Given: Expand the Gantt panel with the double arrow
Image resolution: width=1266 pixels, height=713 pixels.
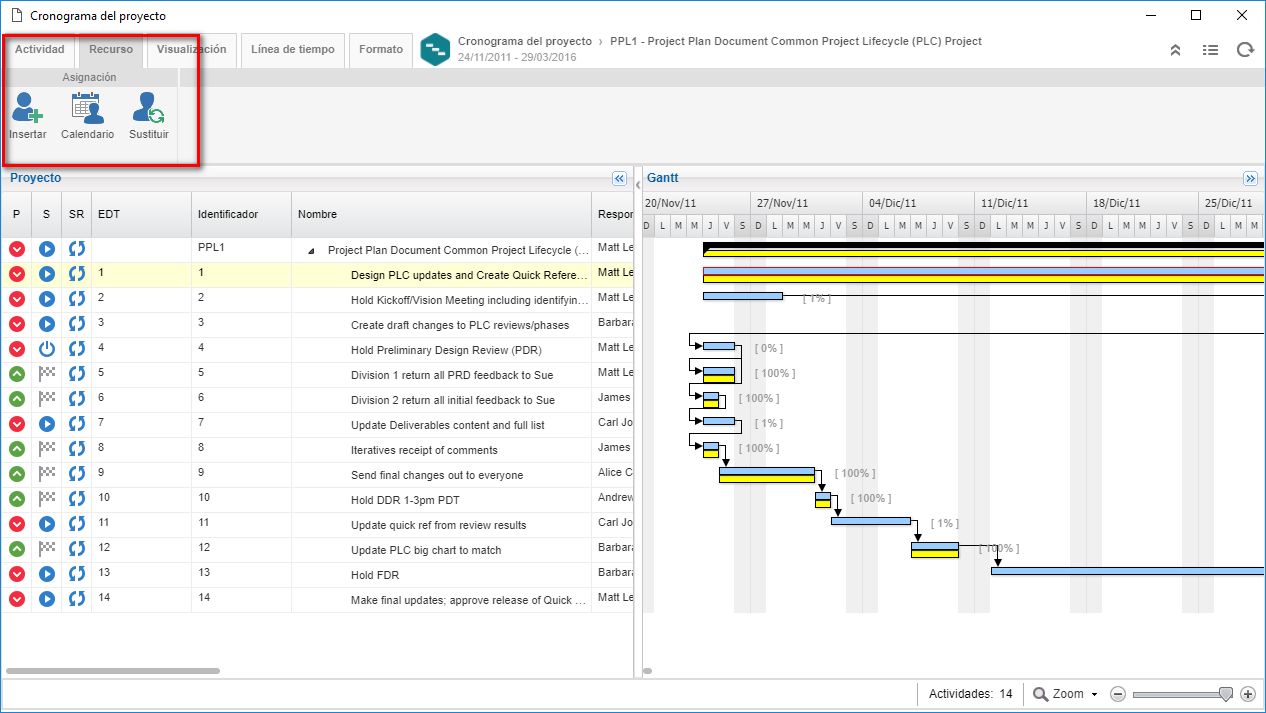Looking at the screenshot, I should pyautogui.click(x=1250, y=179).
